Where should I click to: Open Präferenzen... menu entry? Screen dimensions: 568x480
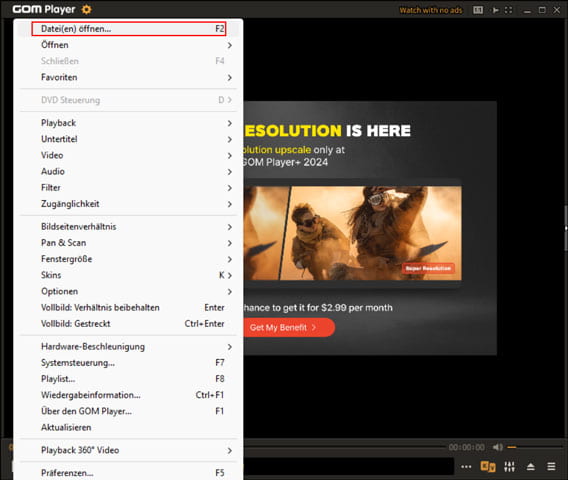click(129, 473)
